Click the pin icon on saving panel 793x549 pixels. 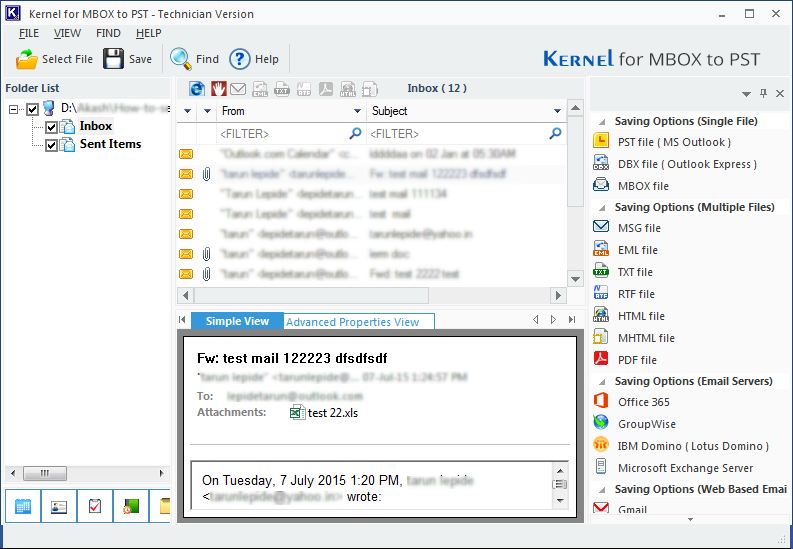click(763, 93)
